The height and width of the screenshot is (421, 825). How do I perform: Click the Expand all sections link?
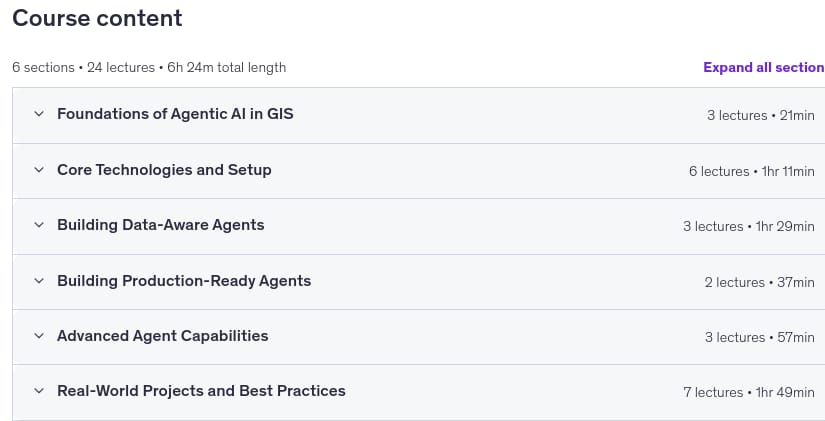[764, 67]
